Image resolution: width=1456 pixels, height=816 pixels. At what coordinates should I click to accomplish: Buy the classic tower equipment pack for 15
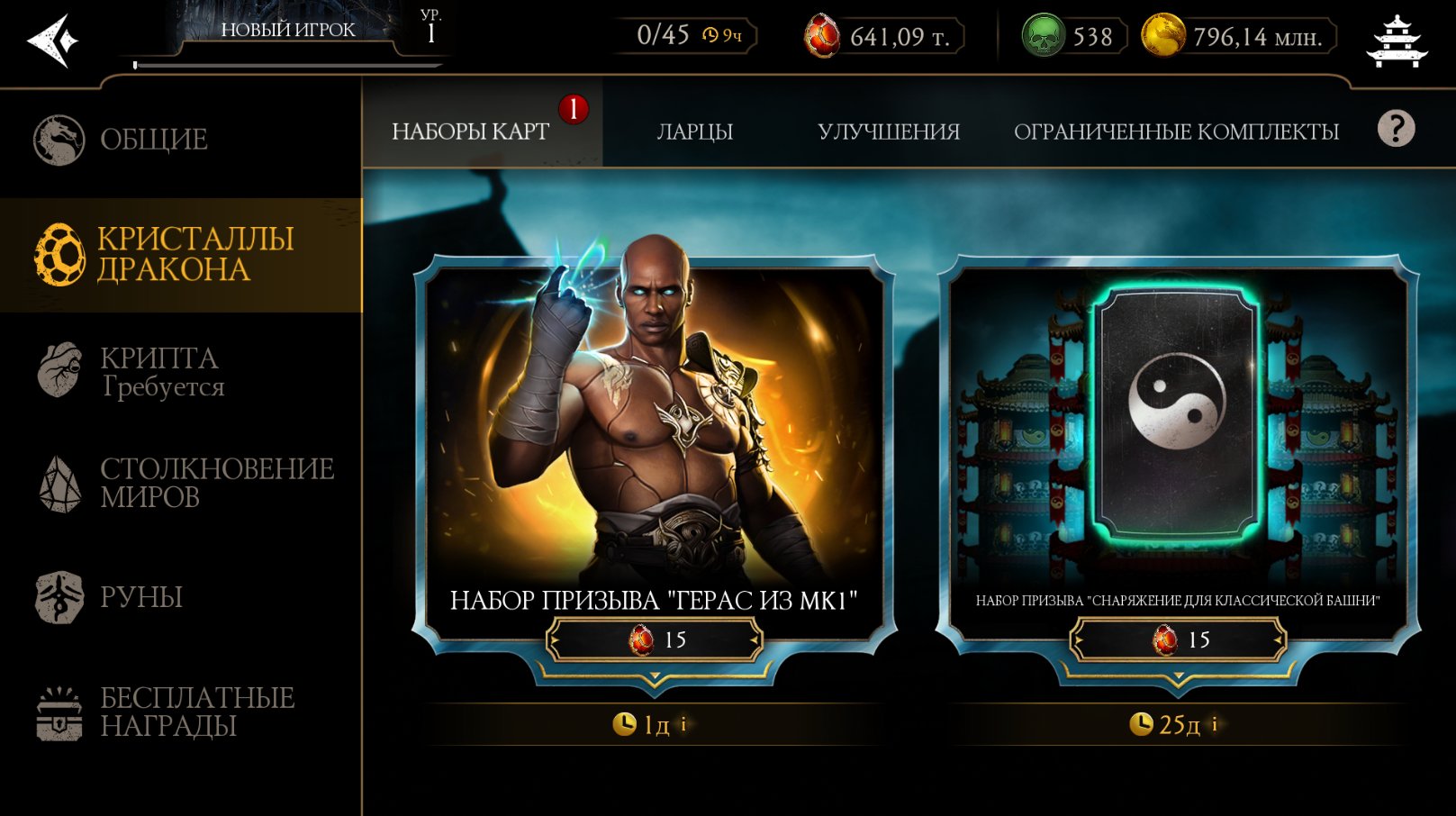(1178, 639)
